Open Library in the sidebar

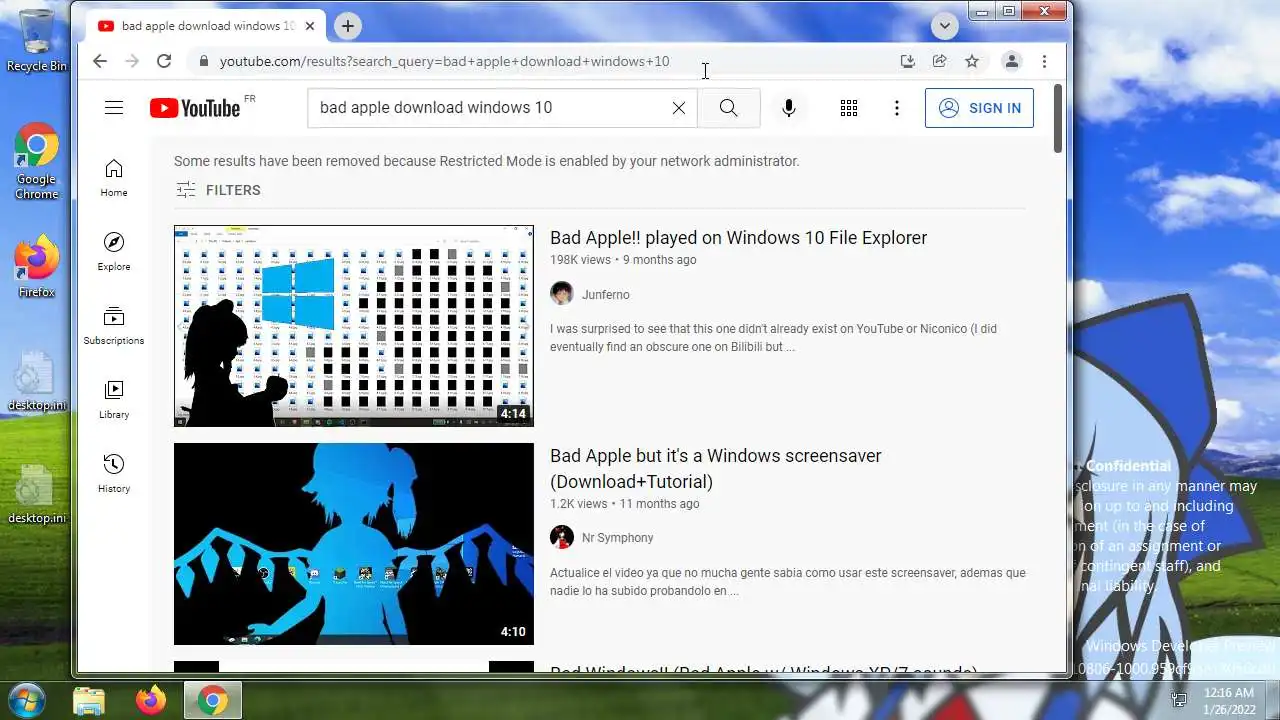pyautogui.click(x=114, y=400)
